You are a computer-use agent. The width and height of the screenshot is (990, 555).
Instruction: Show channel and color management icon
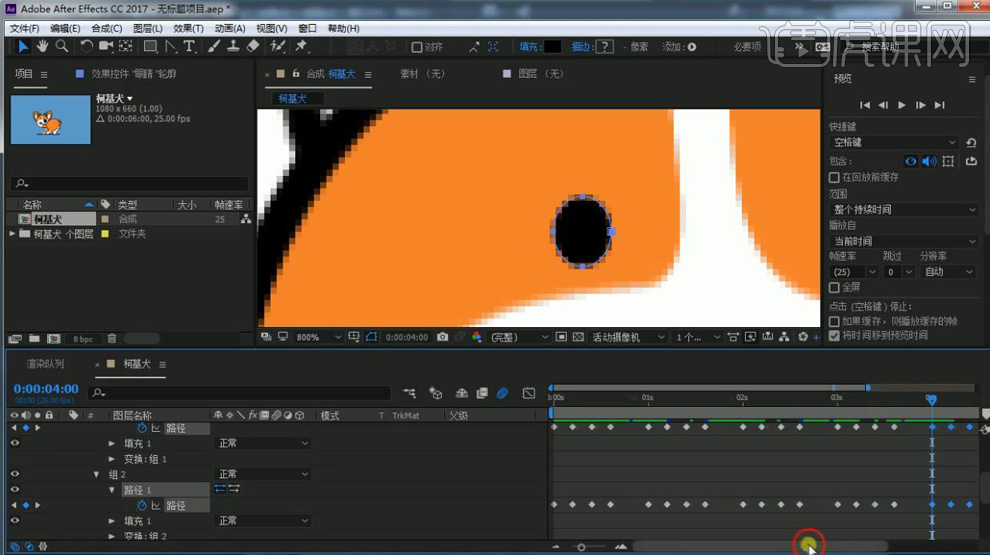[x=477, y=337]
